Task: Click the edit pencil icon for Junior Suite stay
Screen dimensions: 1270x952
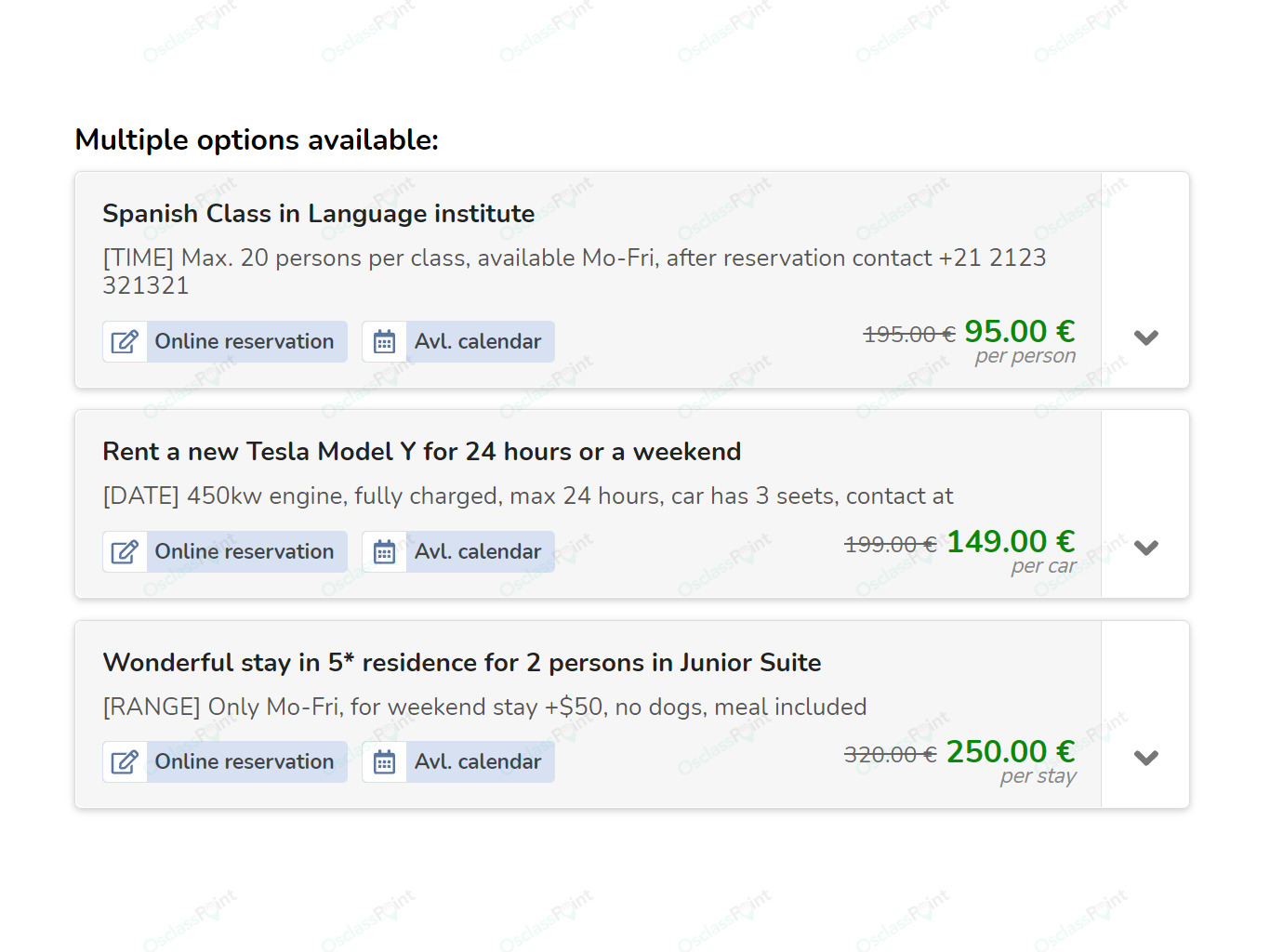Action: (x=125, y=762)
